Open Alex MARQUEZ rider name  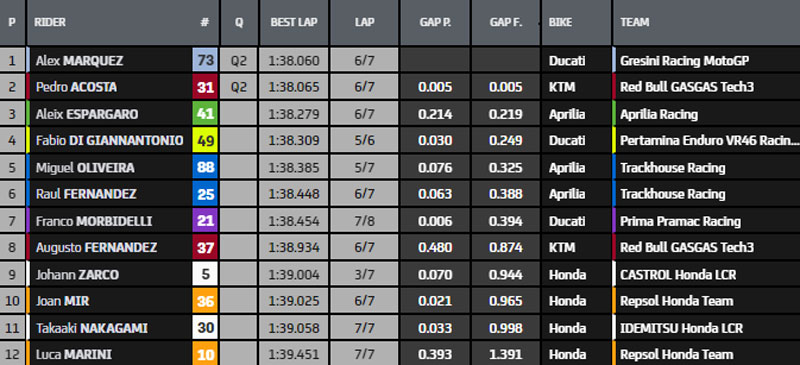(x=79, y=61)
